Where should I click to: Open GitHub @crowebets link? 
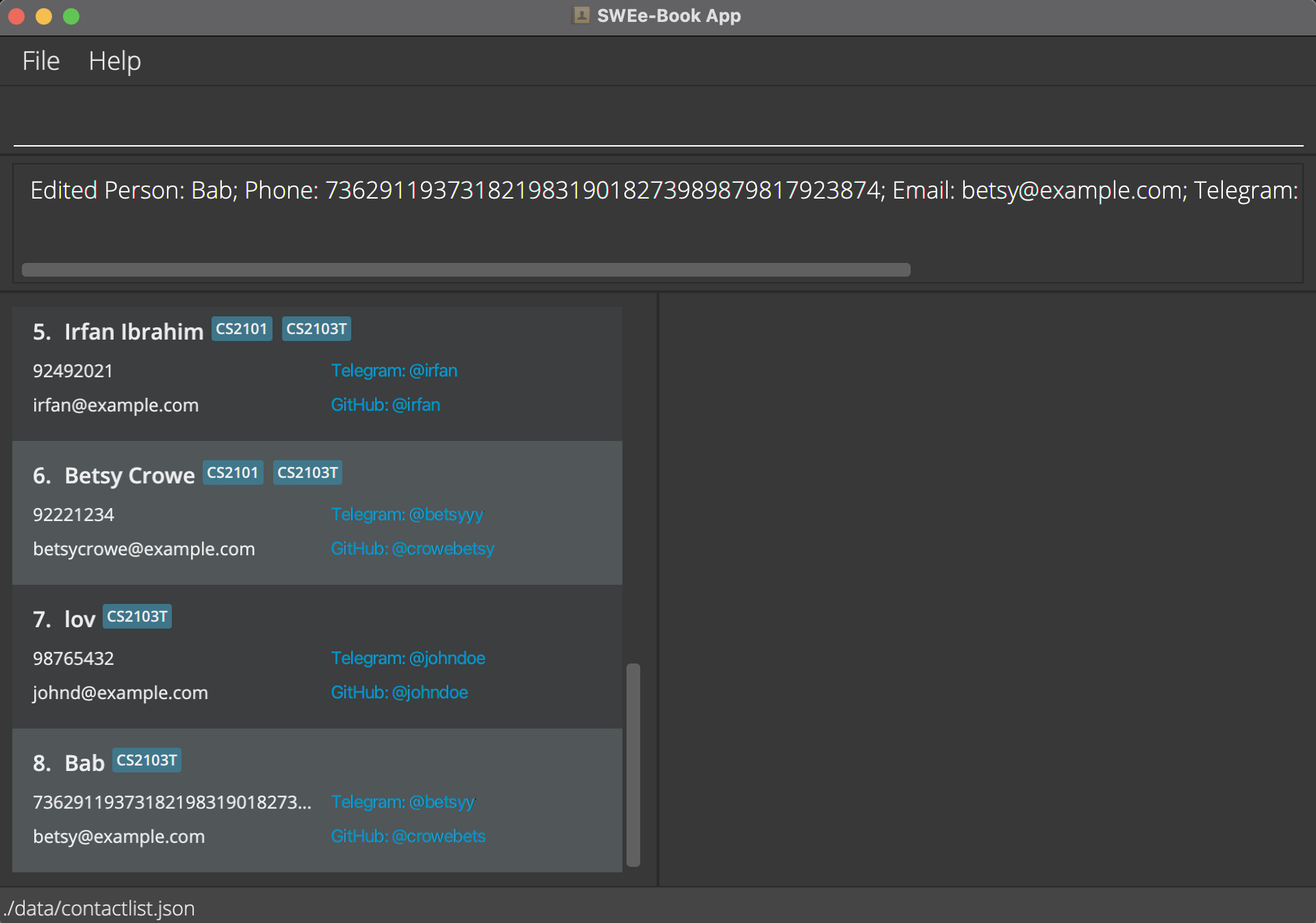pyautogui.click(x=408, y=836)
